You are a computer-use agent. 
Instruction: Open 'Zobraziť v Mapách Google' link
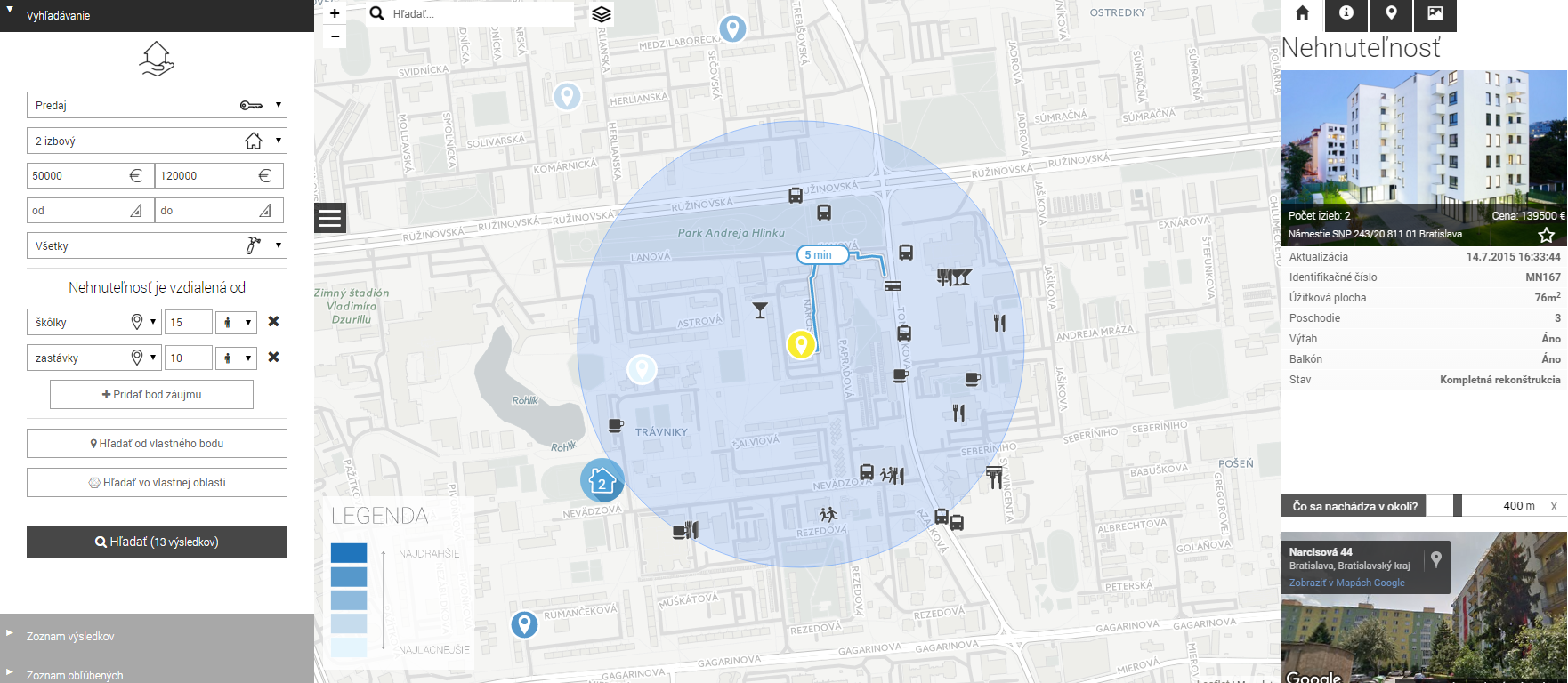[x=1347, y=583]
